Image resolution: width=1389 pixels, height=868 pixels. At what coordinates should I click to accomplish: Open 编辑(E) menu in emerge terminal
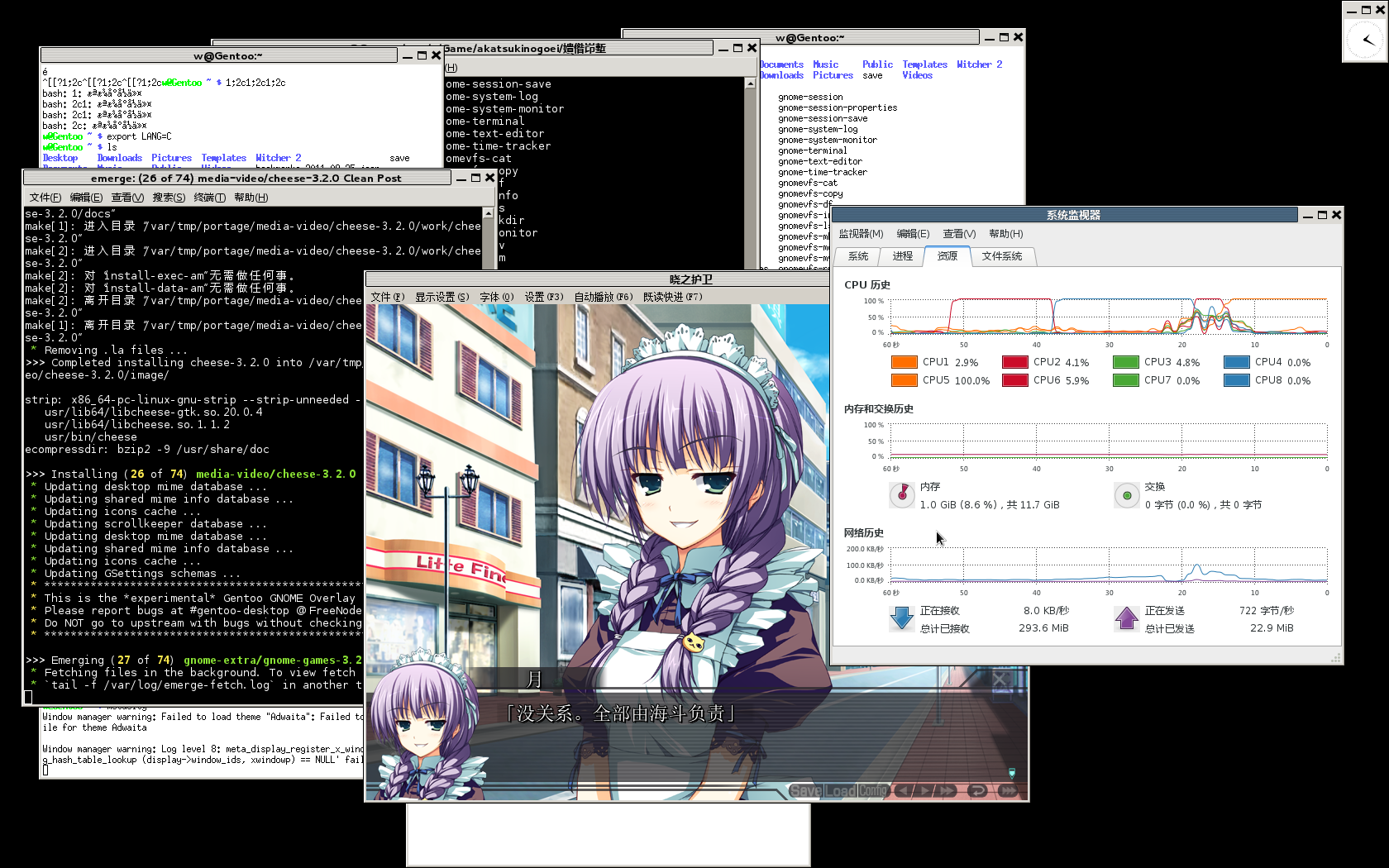click(86, 198)
